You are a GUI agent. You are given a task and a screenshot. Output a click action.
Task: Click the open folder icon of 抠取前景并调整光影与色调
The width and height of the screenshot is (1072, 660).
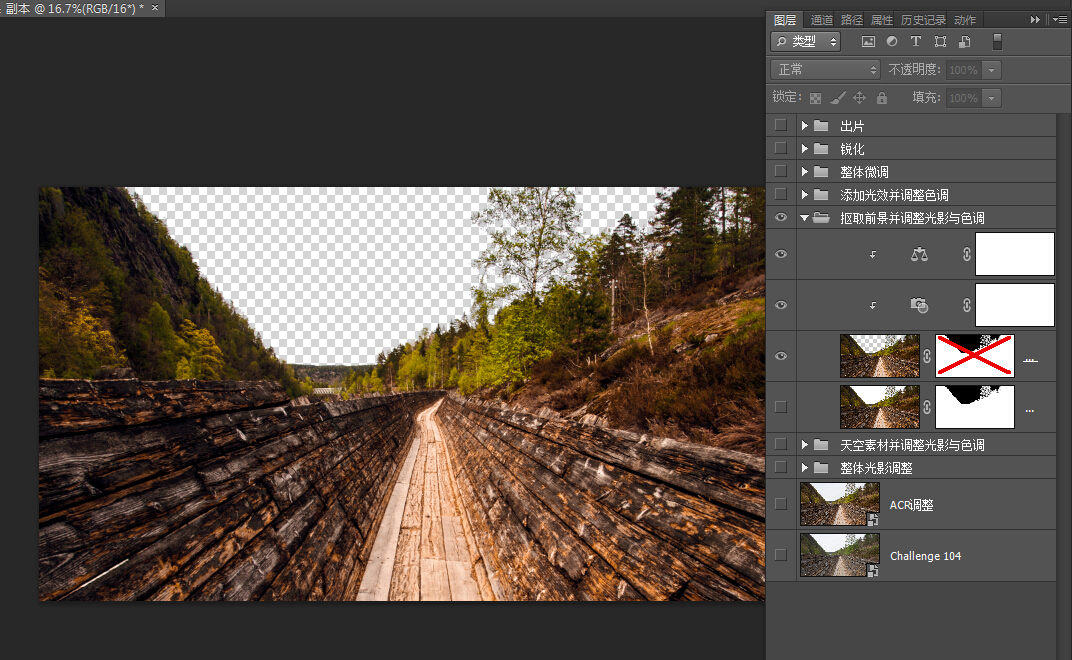coord(821,218)
